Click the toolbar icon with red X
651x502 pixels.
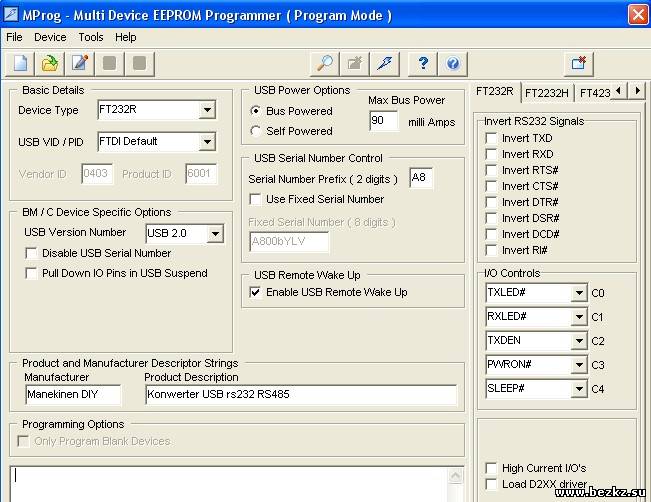[x=579, y=64]
